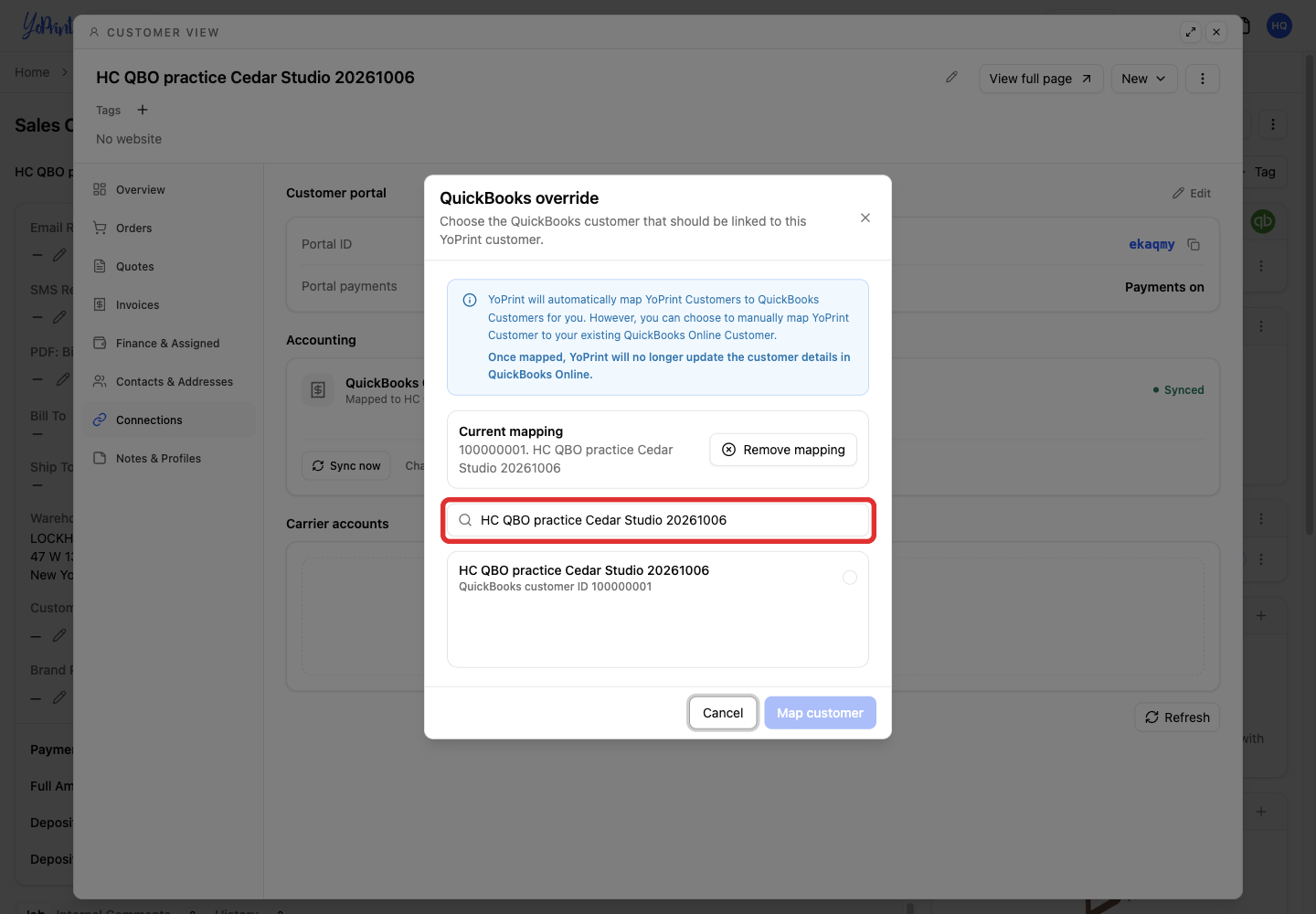Click the Notes & Profiles note icon
Image resolution: width=1316 pixels, height=914 pixels.
[100, 459]
